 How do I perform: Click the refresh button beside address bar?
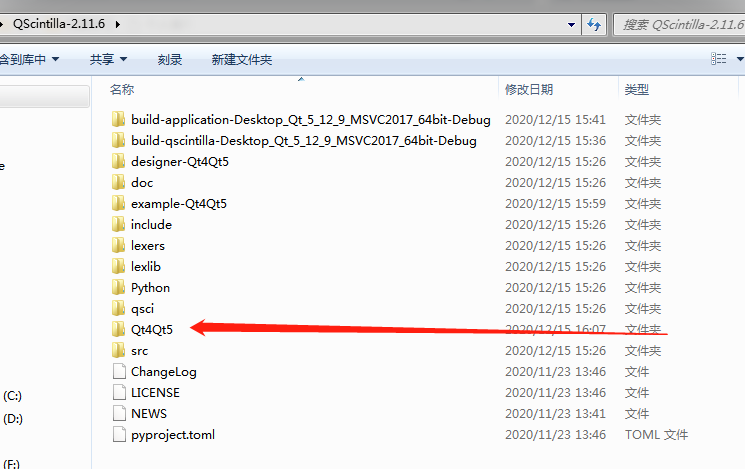click(594, 24)
